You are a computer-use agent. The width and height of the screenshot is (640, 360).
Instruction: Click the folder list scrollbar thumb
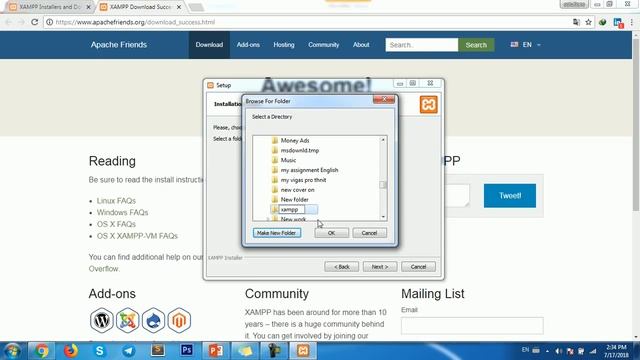click(x=383, y=185)
